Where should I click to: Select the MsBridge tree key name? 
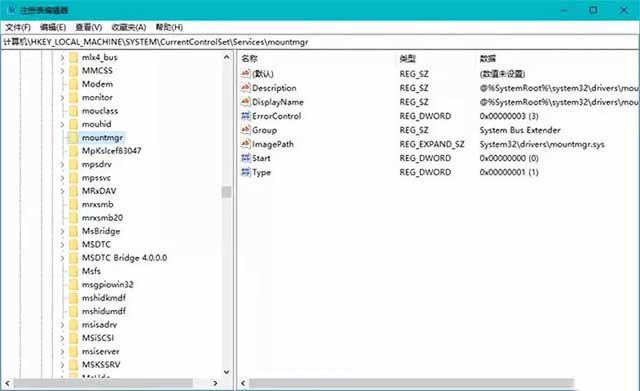[x=101, y=231]
